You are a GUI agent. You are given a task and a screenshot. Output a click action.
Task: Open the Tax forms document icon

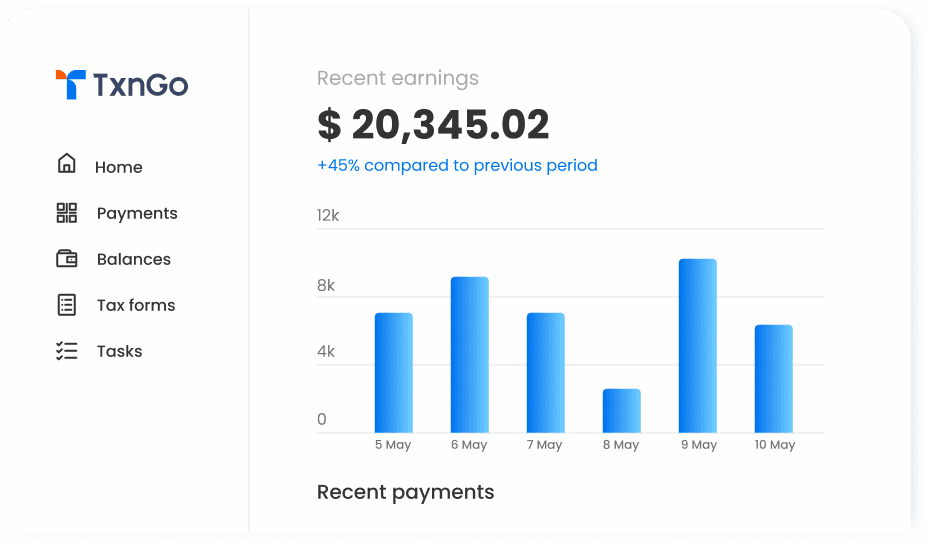(x=67, y=305)
